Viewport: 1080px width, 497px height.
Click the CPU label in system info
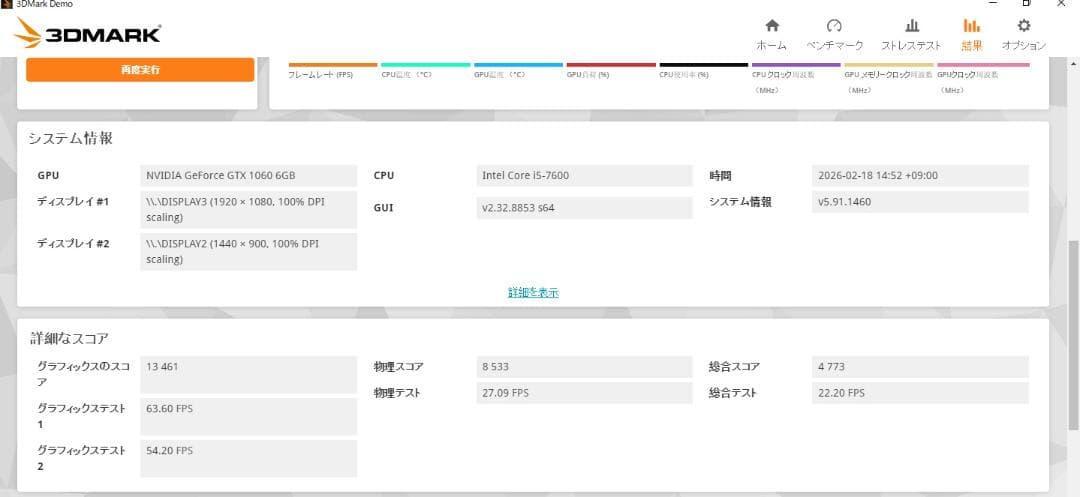pos(384,176)
